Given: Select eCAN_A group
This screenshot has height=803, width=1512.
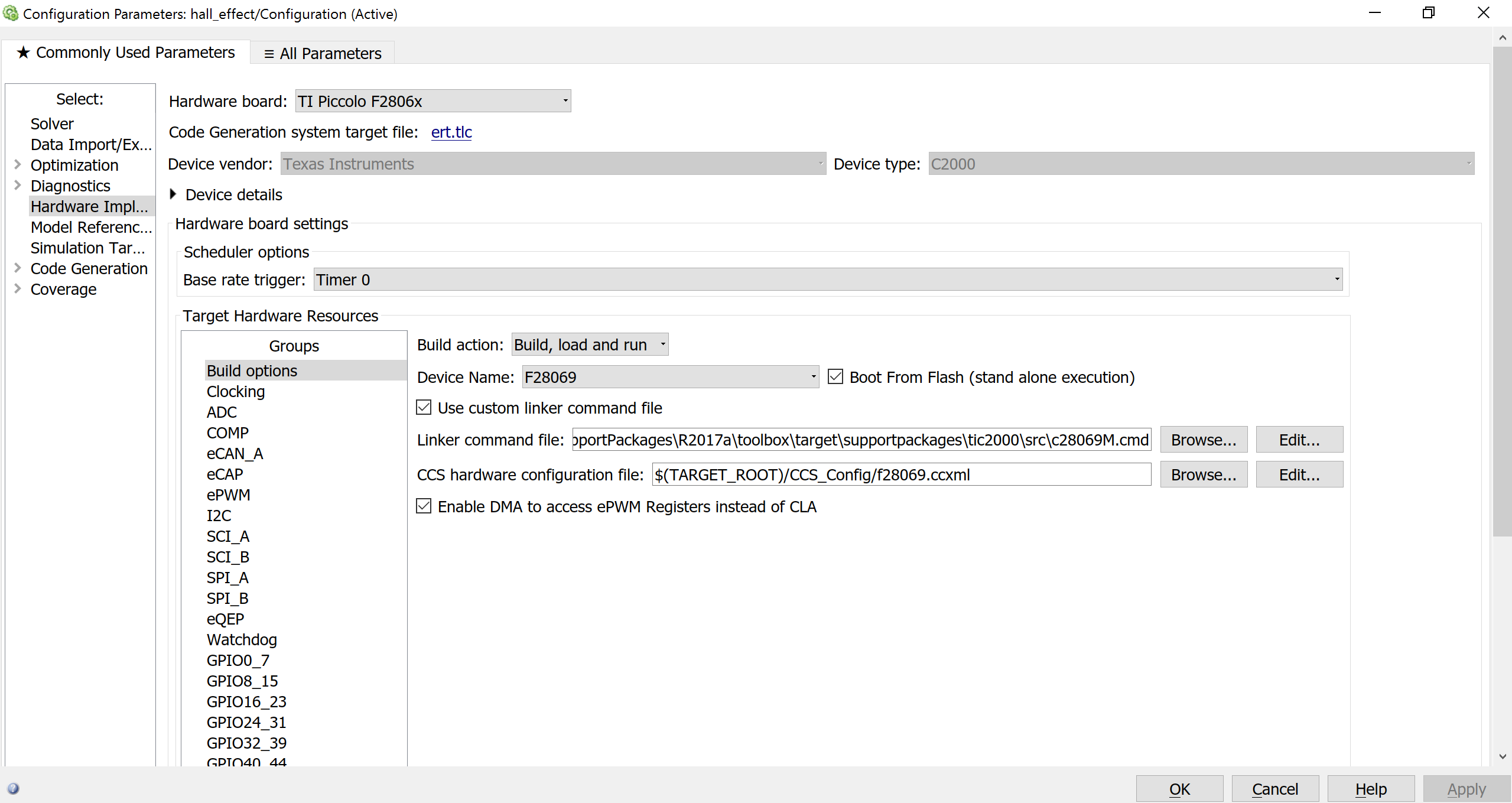Looking at the screenshot, I should click(235, 453).
